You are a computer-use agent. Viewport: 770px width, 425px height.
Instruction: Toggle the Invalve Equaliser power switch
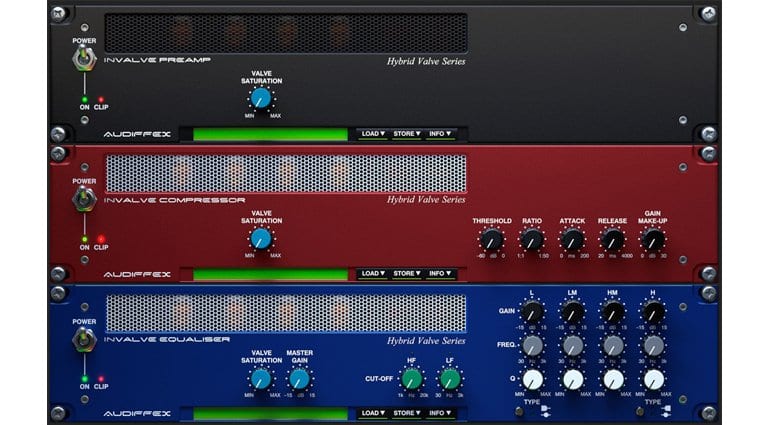84,339
